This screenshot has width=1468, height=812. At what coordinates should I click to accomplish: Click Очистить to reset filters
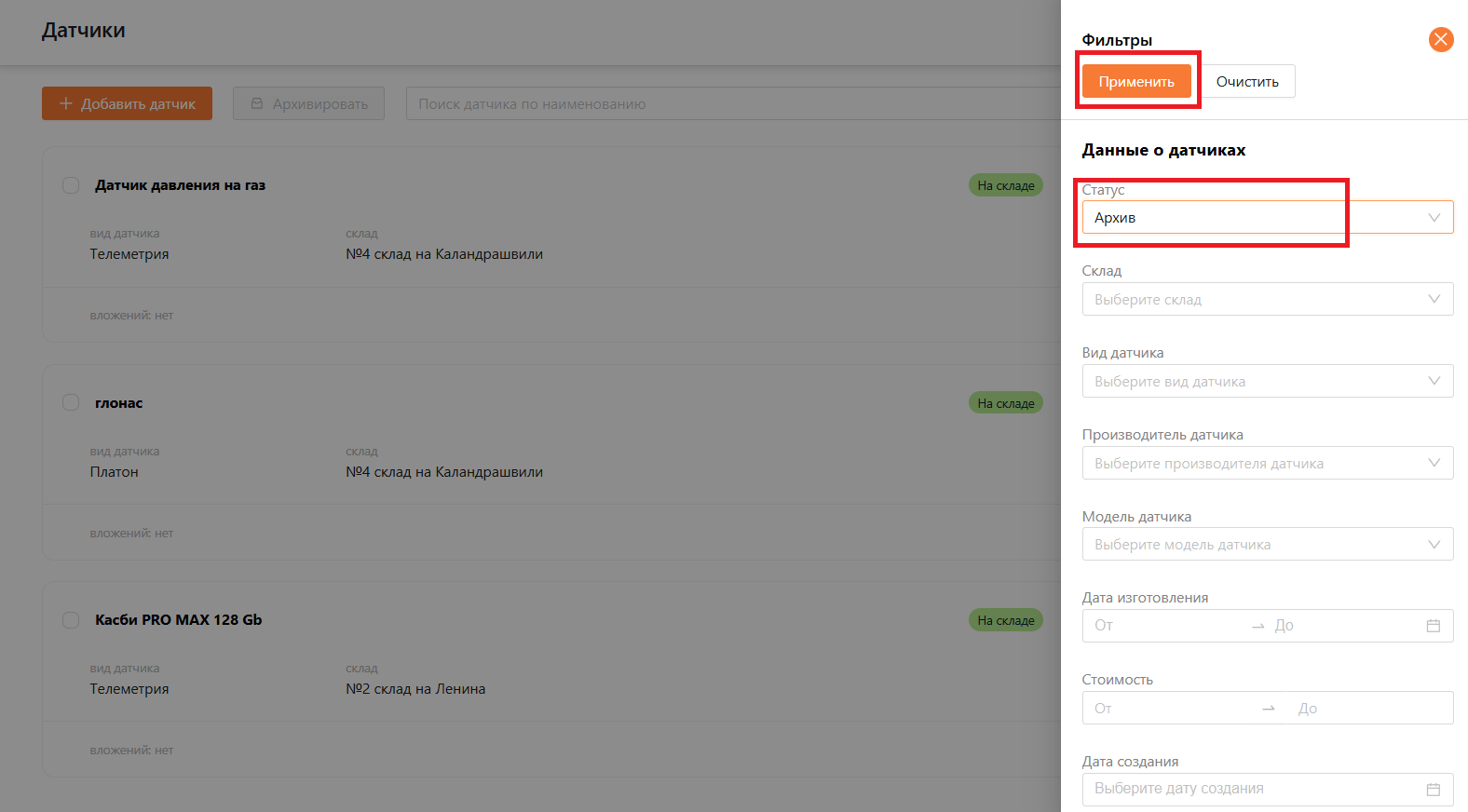[x=1246, y=81]
